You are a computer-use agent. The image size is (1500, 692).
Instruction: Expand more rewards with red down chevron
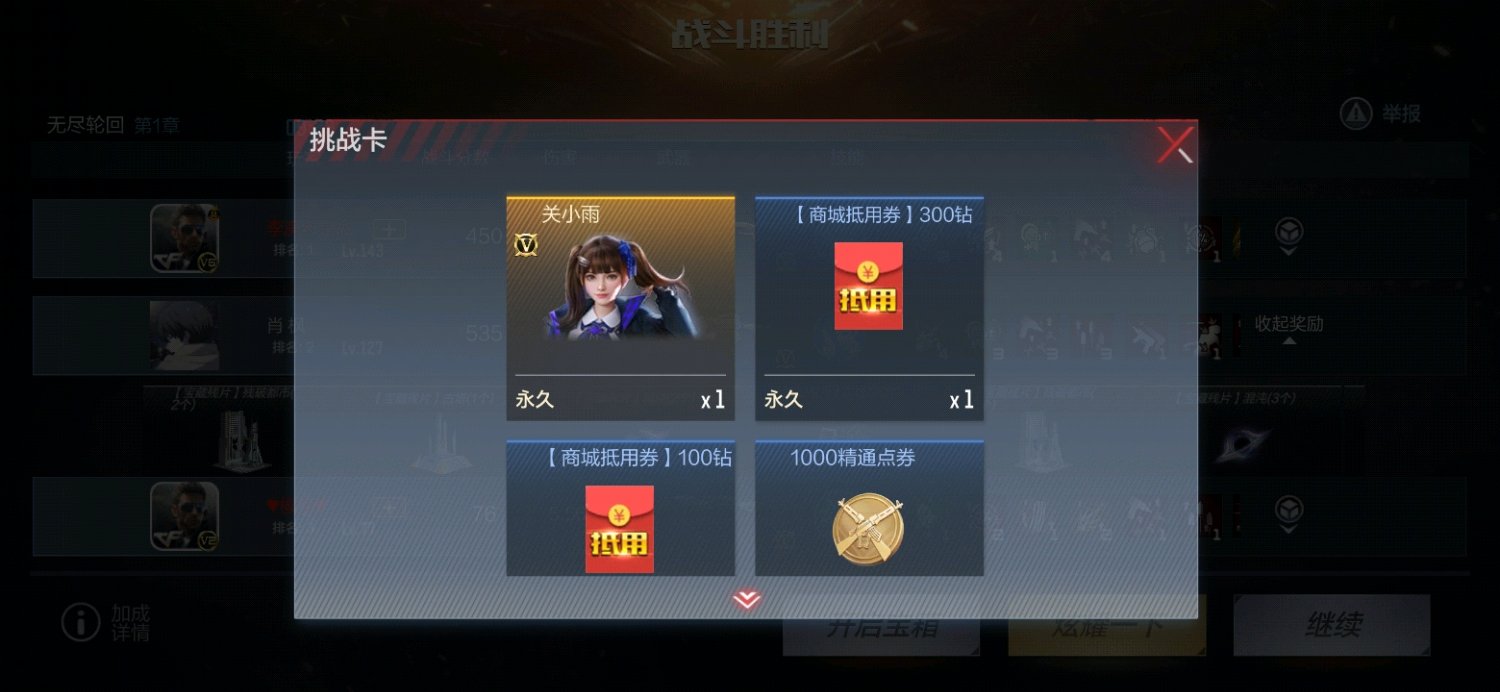click(746, 600)
